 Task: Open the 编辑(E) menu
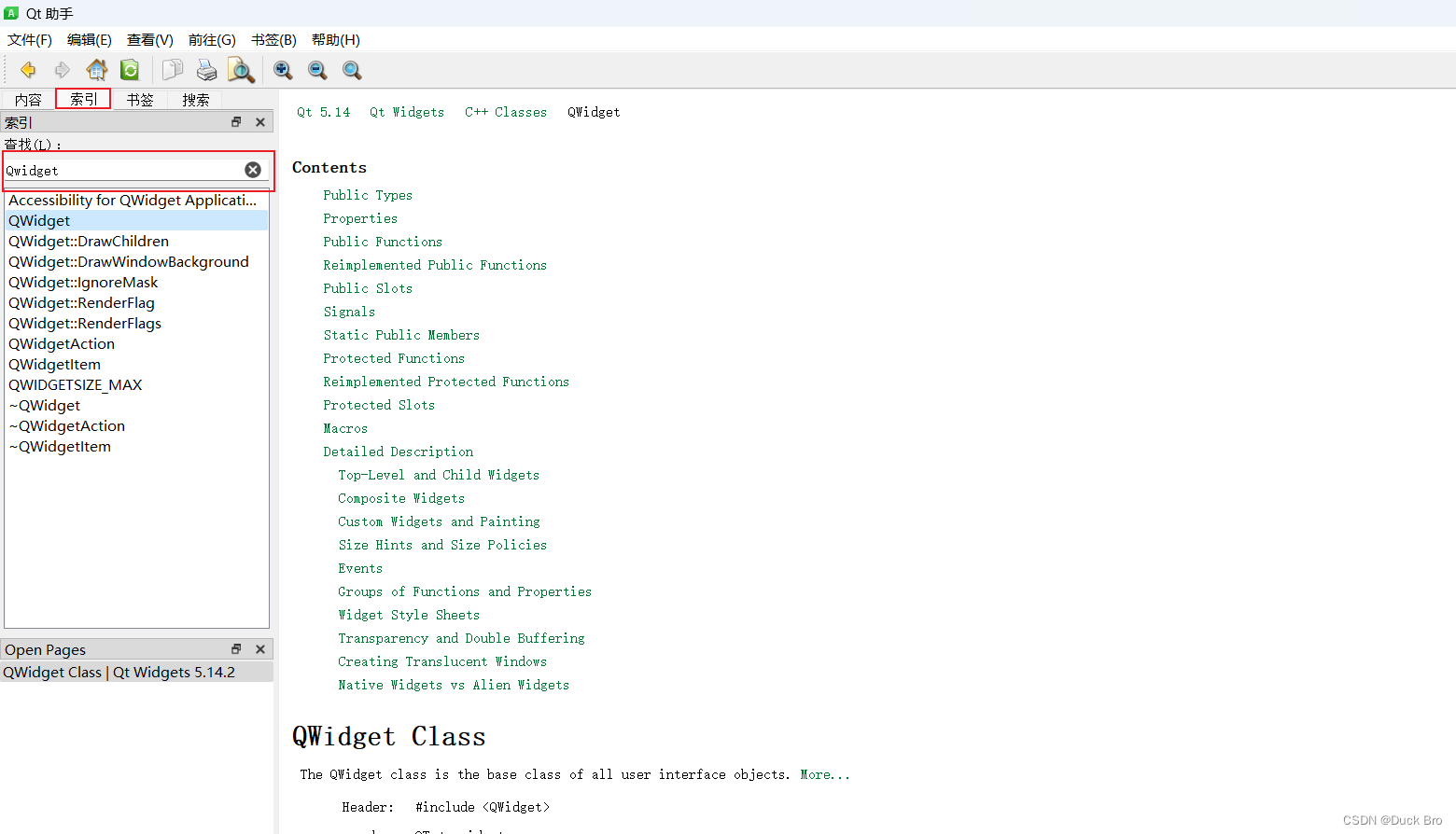(90, 40)
